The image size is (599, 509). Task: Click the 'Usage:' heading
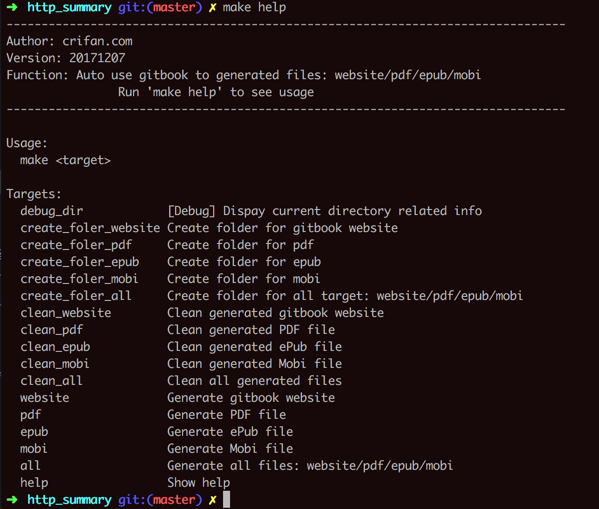pos(27,143)
